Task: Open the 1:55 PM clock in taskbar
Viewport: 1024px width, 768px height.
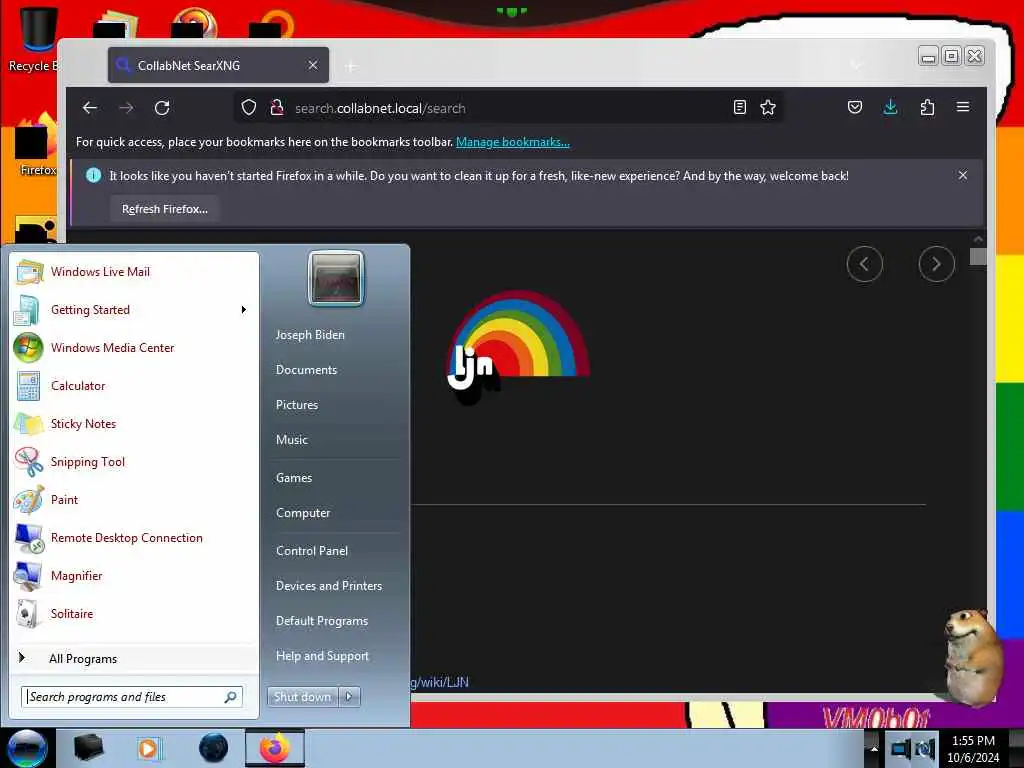Action: 973,749
